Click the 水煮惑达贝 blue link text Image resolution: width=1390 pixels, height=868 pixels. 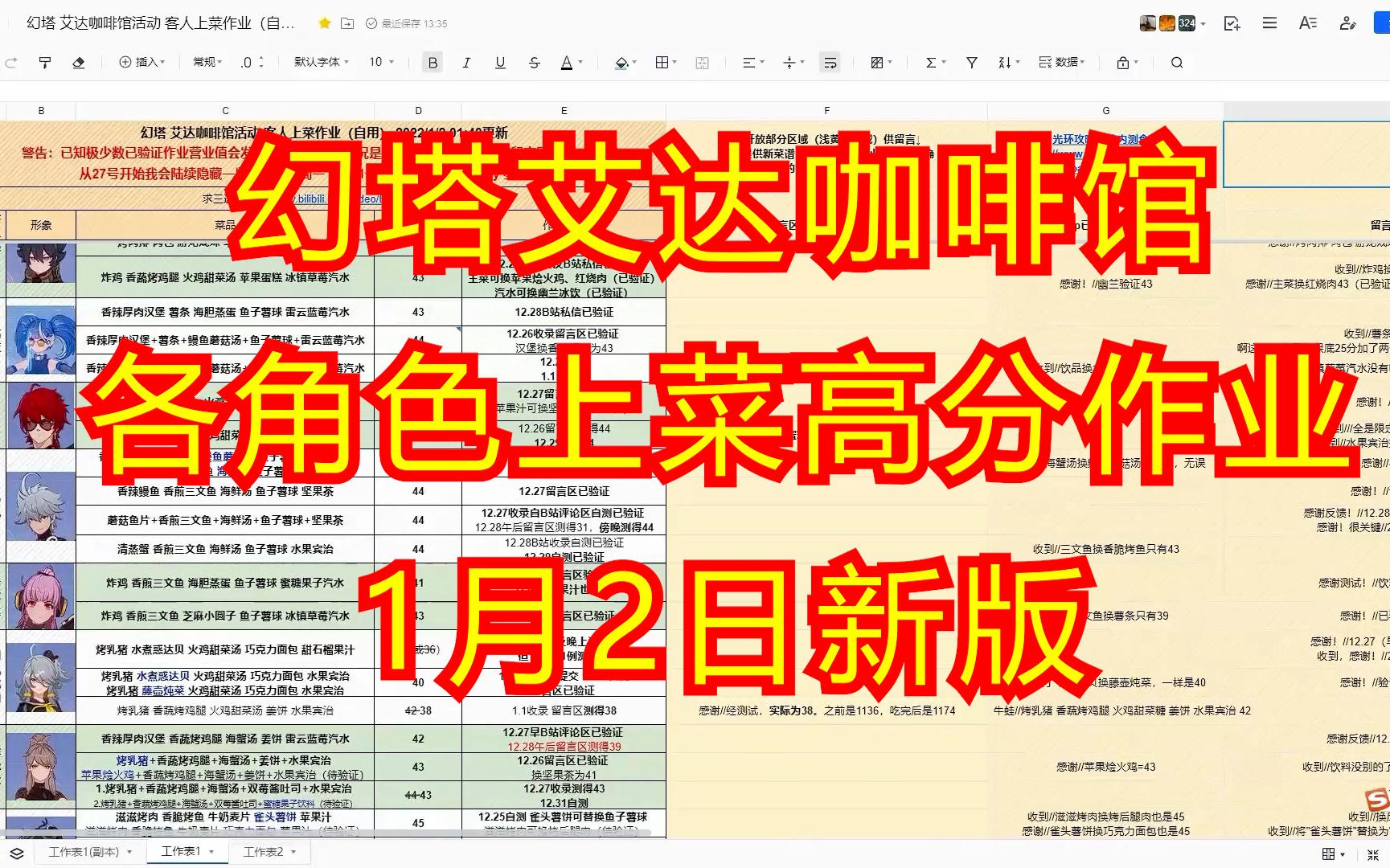162,676
